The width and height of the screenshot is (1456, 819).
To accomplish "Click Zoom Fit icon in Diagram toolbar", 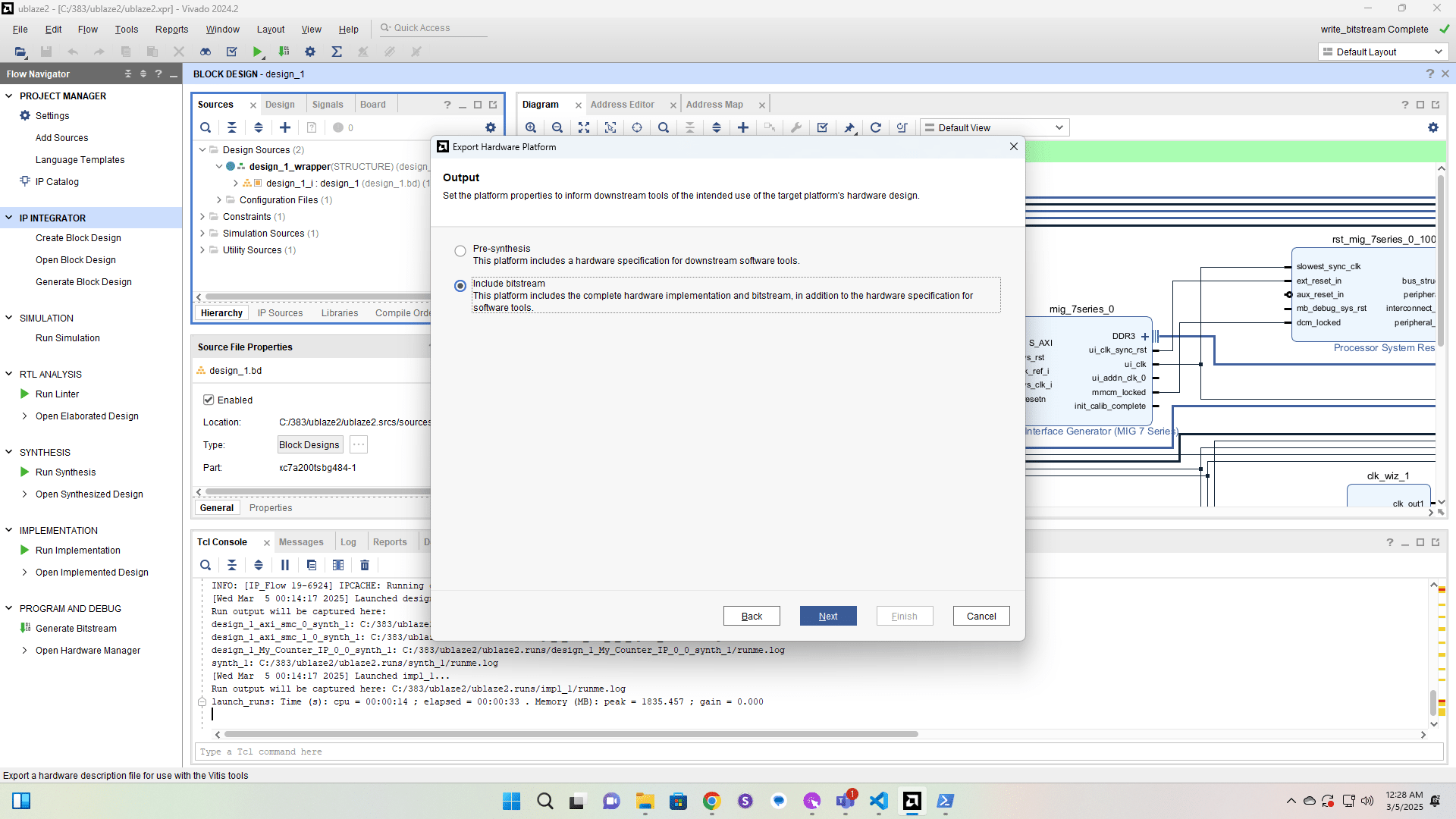I will 584,127.
